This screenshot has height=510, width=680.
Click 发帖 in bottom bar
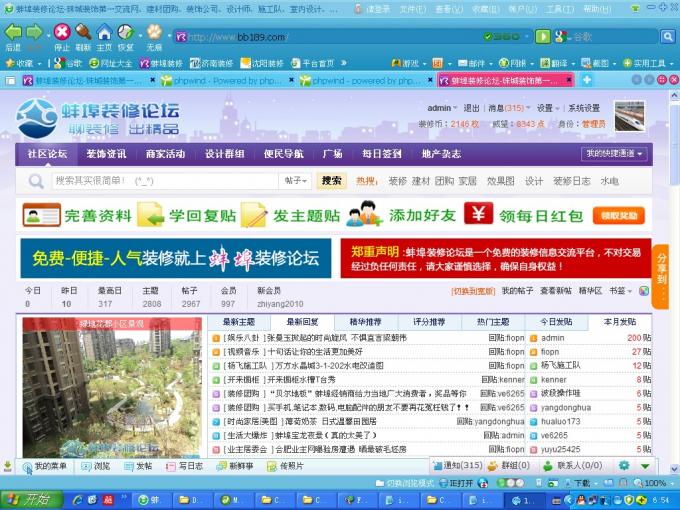138,466
